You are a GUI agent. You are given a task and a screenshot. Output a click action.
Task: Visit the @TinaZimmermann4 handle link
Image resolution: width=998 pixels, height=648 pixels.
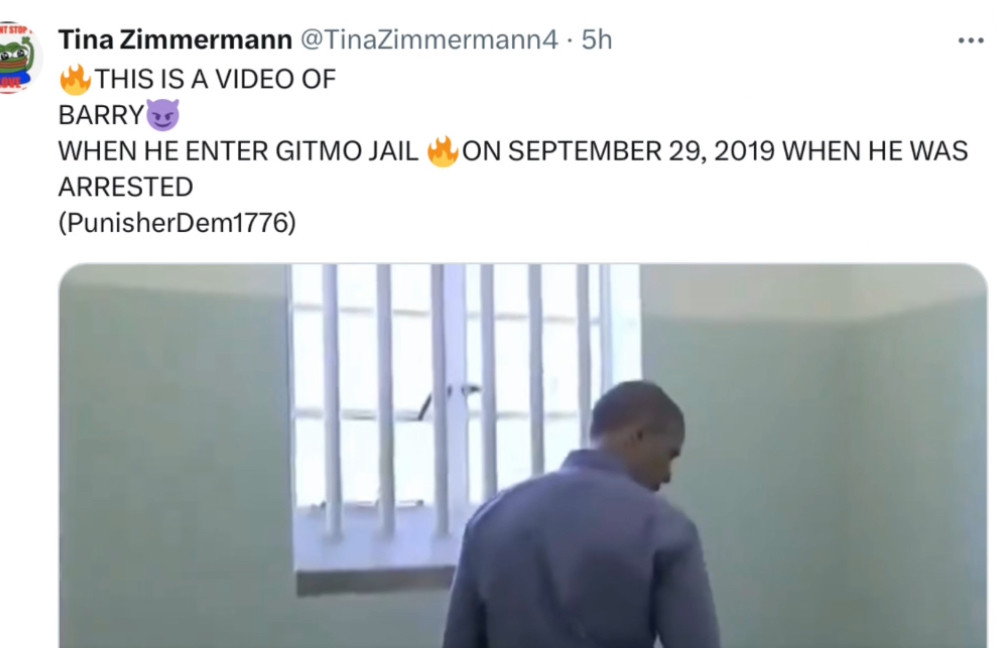(428, 39)
